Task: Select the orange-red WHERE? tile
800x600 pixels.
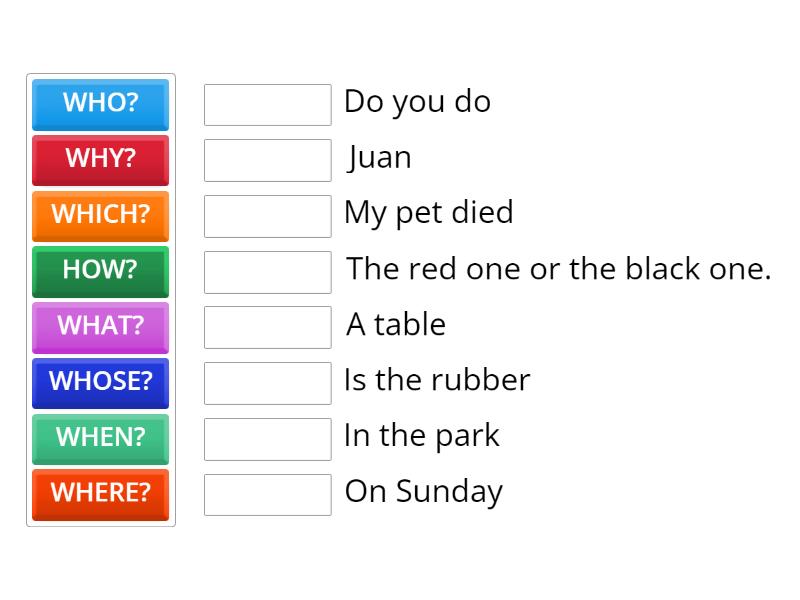Action: 100,493
